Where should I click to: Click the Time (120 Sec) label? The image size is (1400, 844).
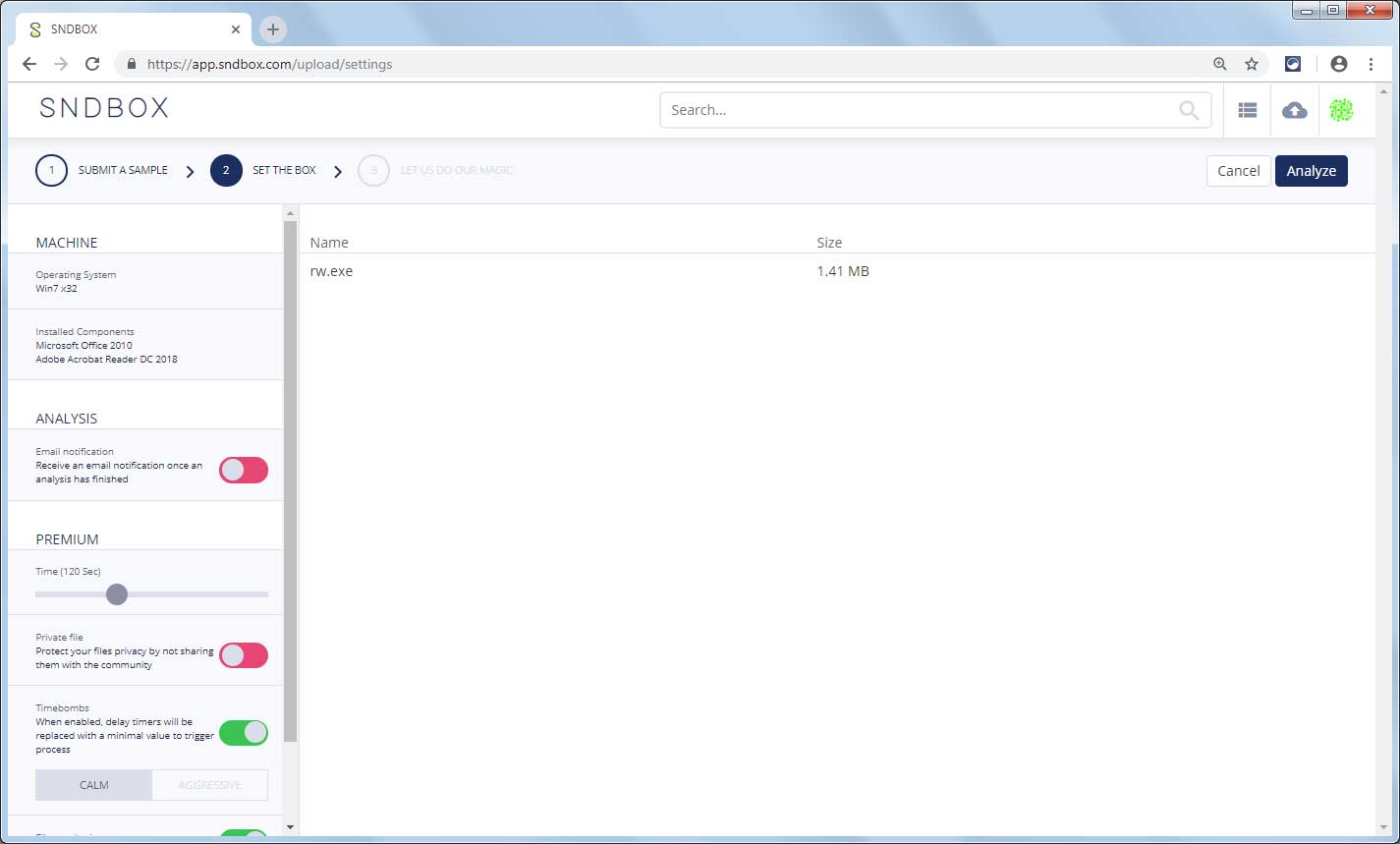pyautogui.click(x=68, y=572)
